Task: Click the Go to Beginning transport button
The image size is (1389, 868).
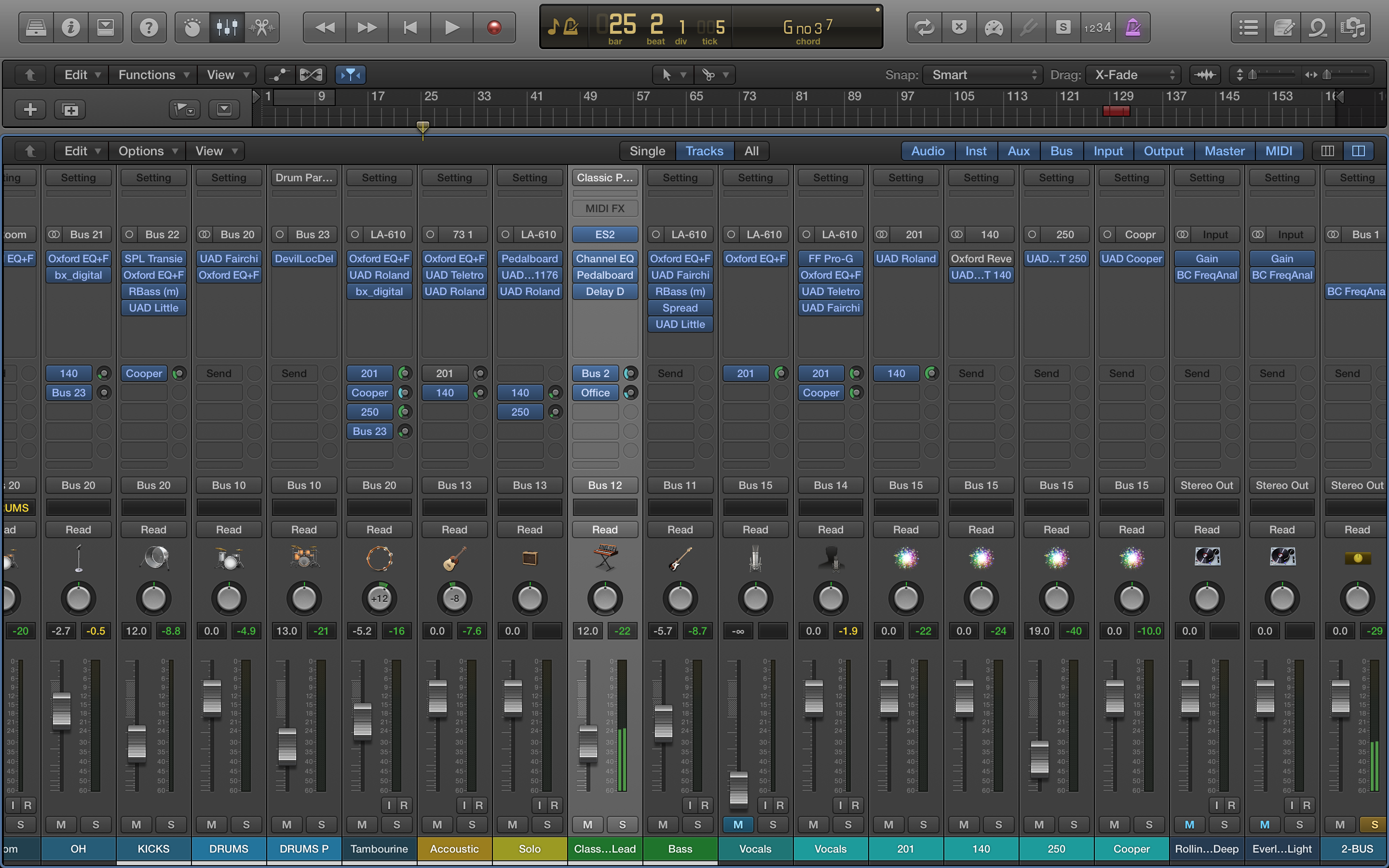Action: click(x=410, y=27)
